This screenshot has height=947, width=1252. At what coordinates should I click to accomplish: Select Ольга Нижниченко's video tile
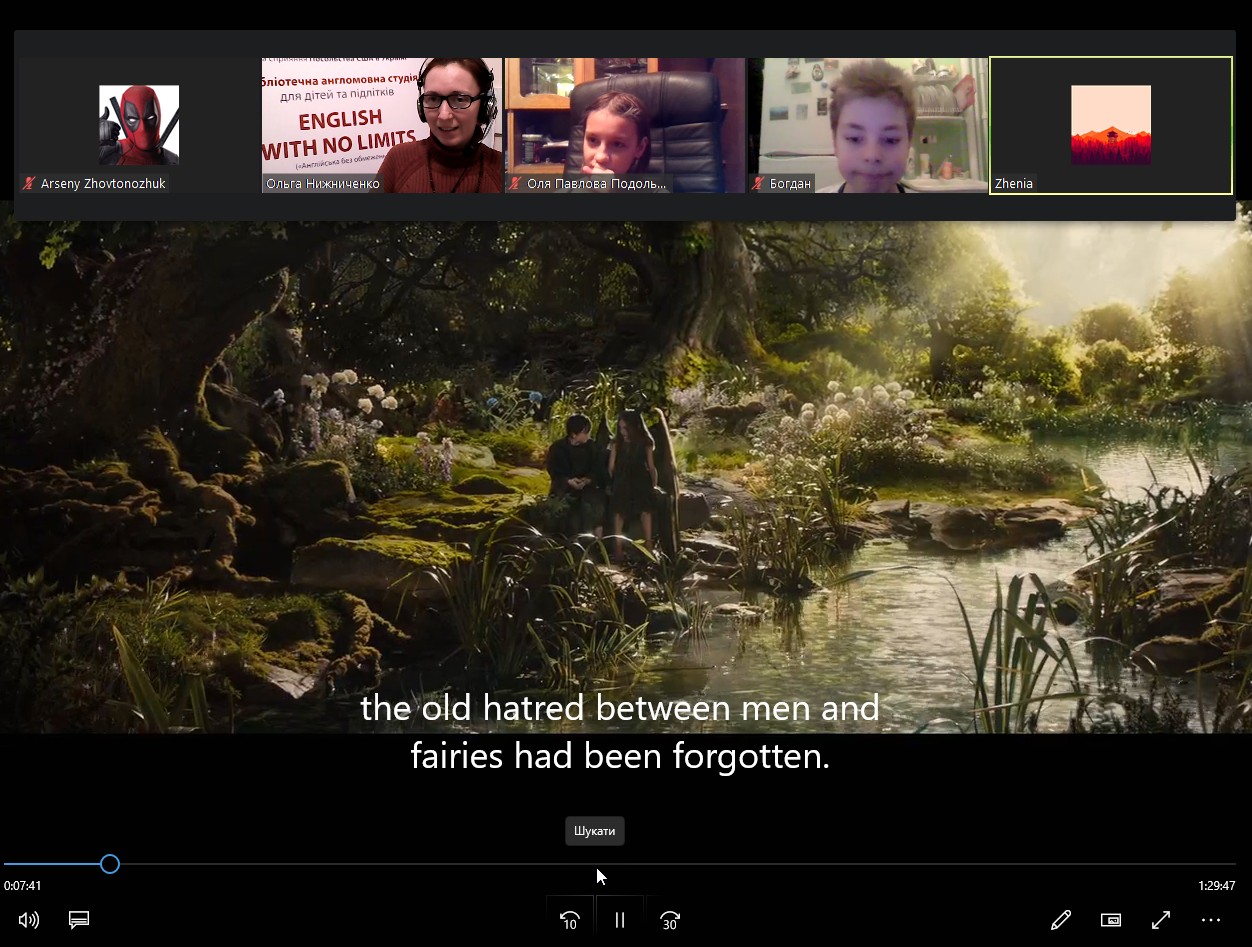(x=382, y=125)
